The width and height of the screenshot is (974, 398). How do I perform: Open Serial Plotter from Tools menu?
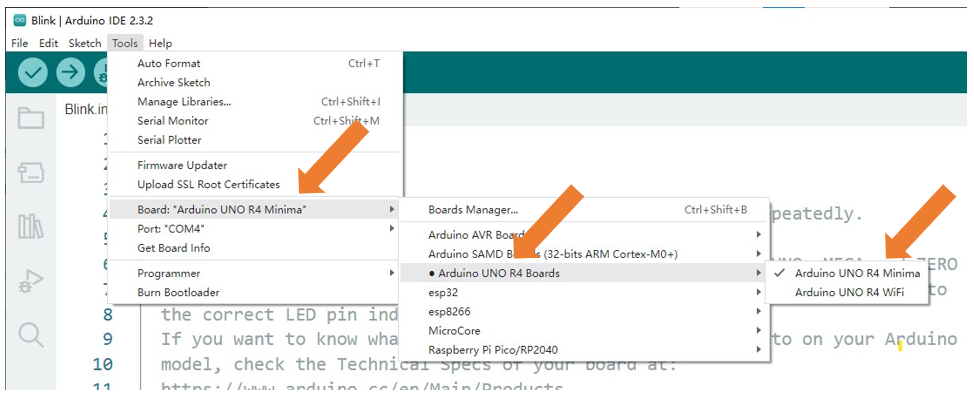255,140
